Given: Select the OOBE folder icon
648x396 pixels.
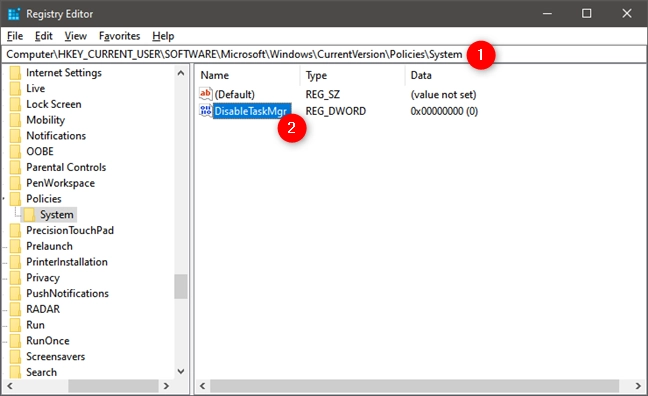Looking at the screenshot, I should click(x=15, y=151).
